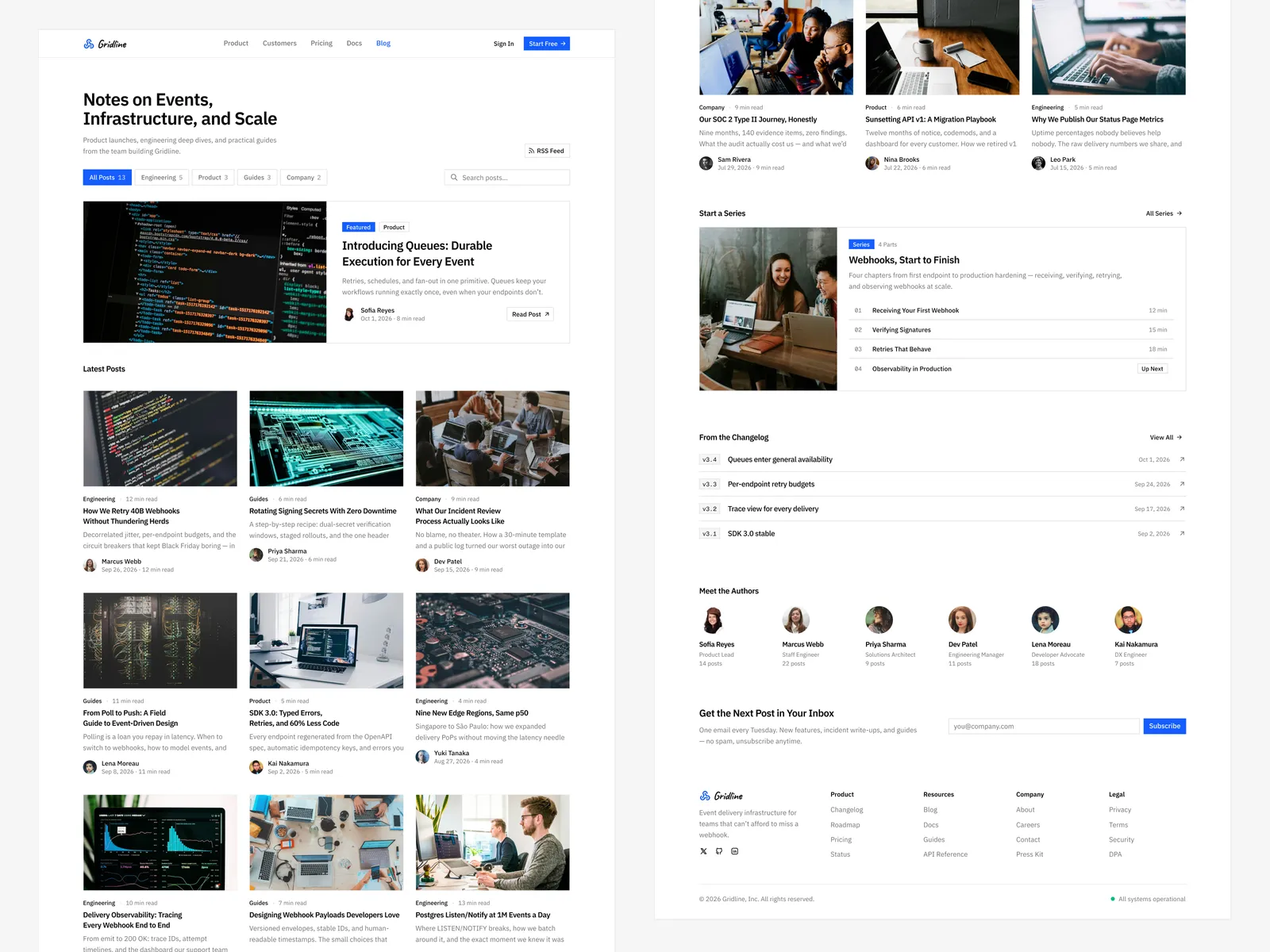The image size is (1270, 952).
Task: Open the View All changelog link
Action: pos(1166,437)
